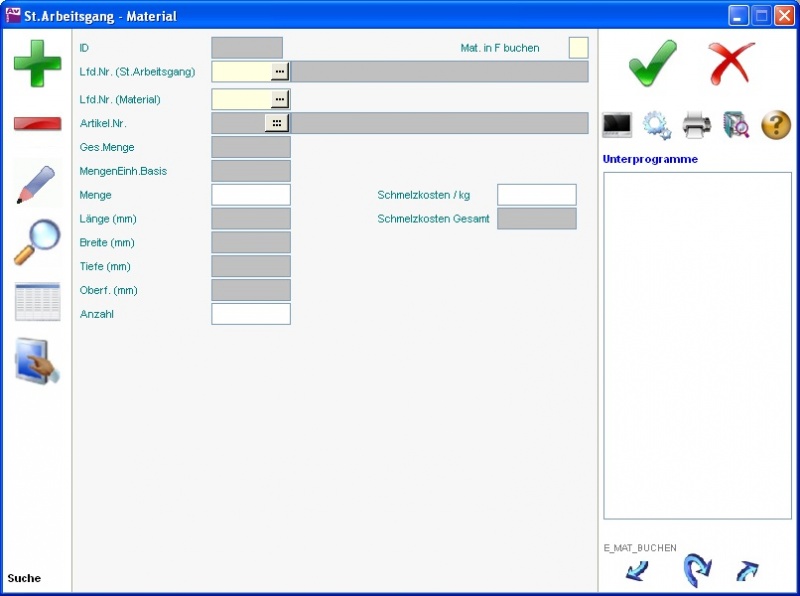Open the print preview magnifier icon
This screenshot has width=800, height=596.
736,125
